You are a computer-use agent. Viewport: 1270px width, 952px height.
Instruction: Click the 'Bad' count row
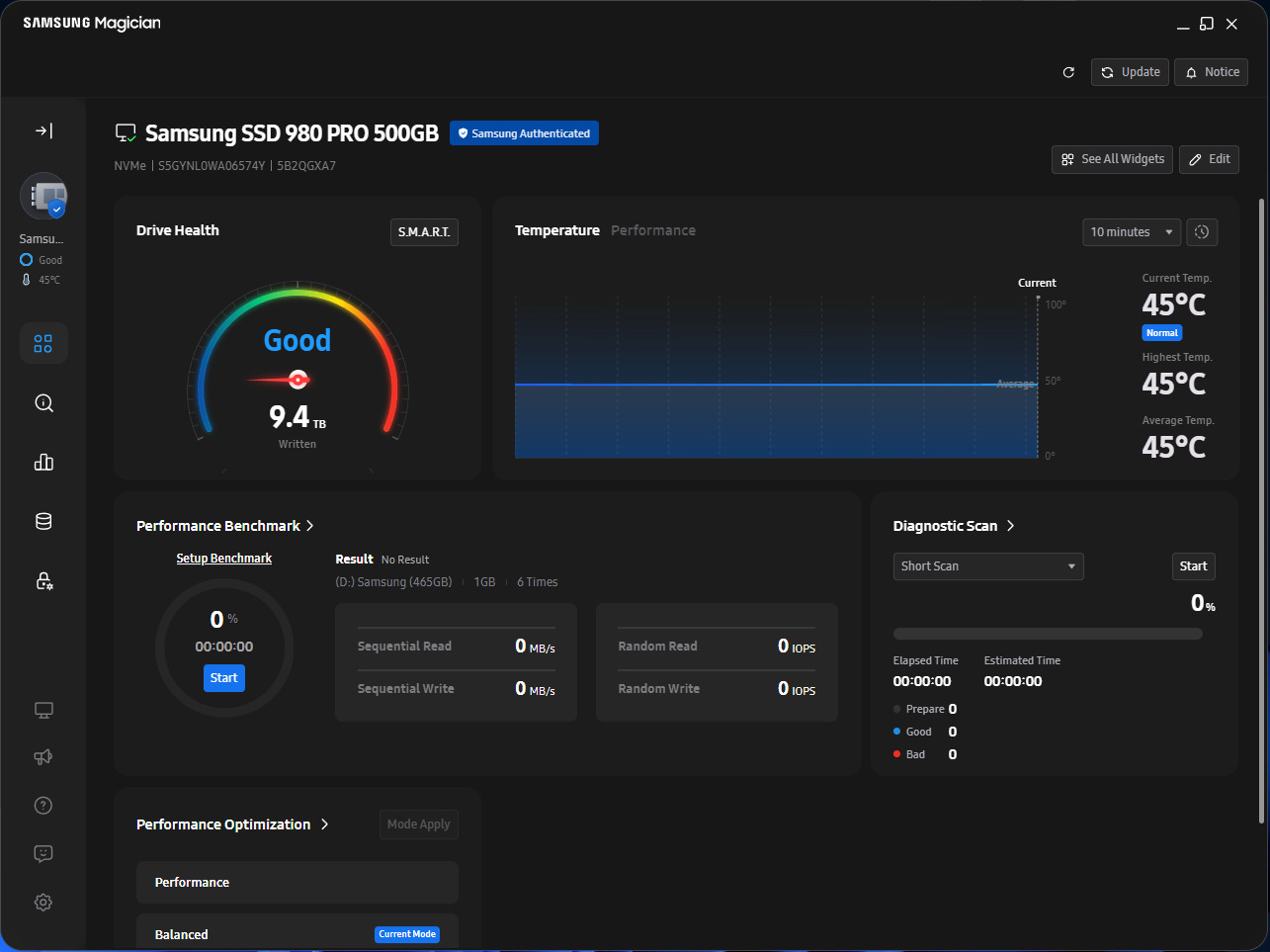(925, 754)
